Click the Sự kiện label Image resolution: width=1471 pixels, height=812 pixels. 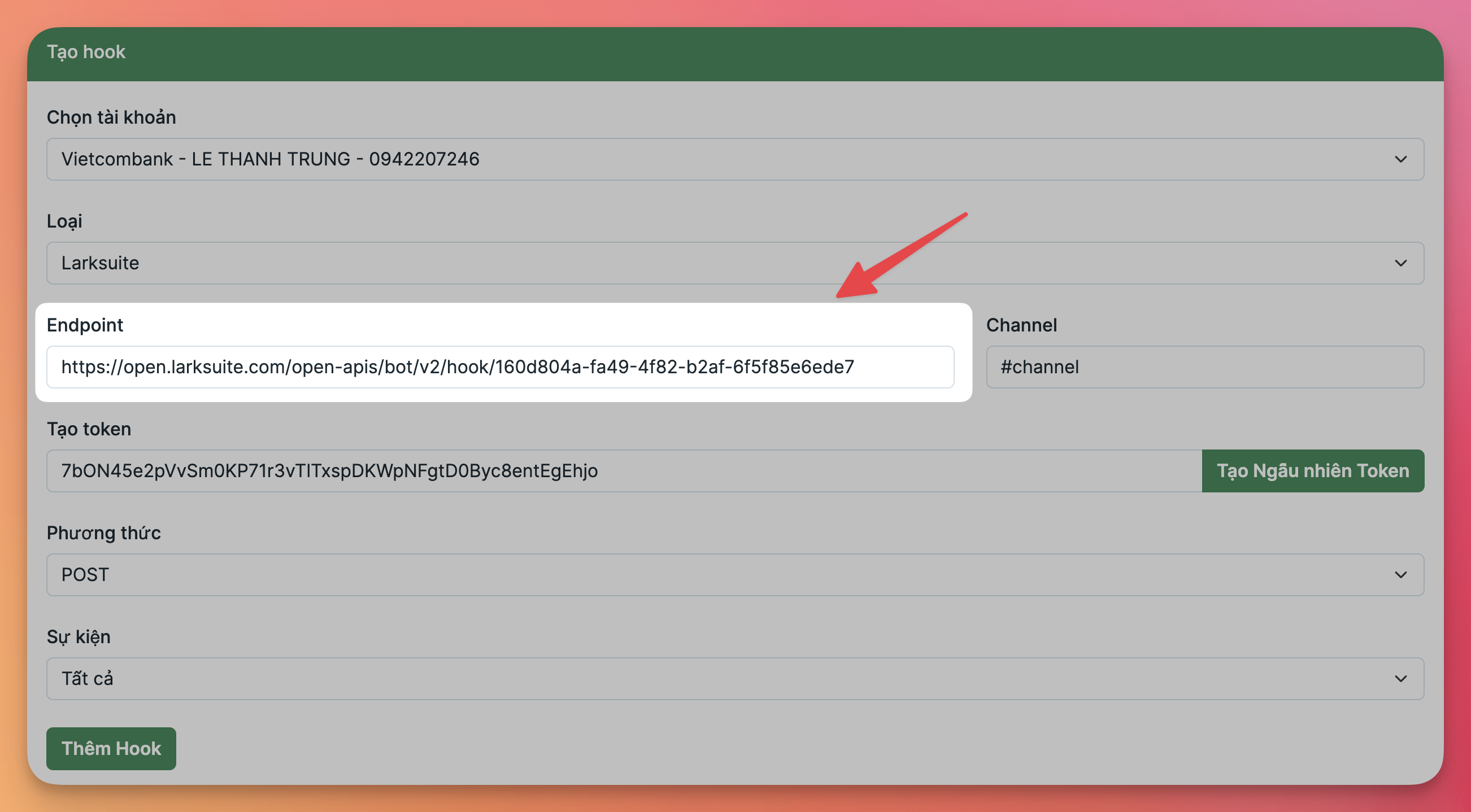79,637
